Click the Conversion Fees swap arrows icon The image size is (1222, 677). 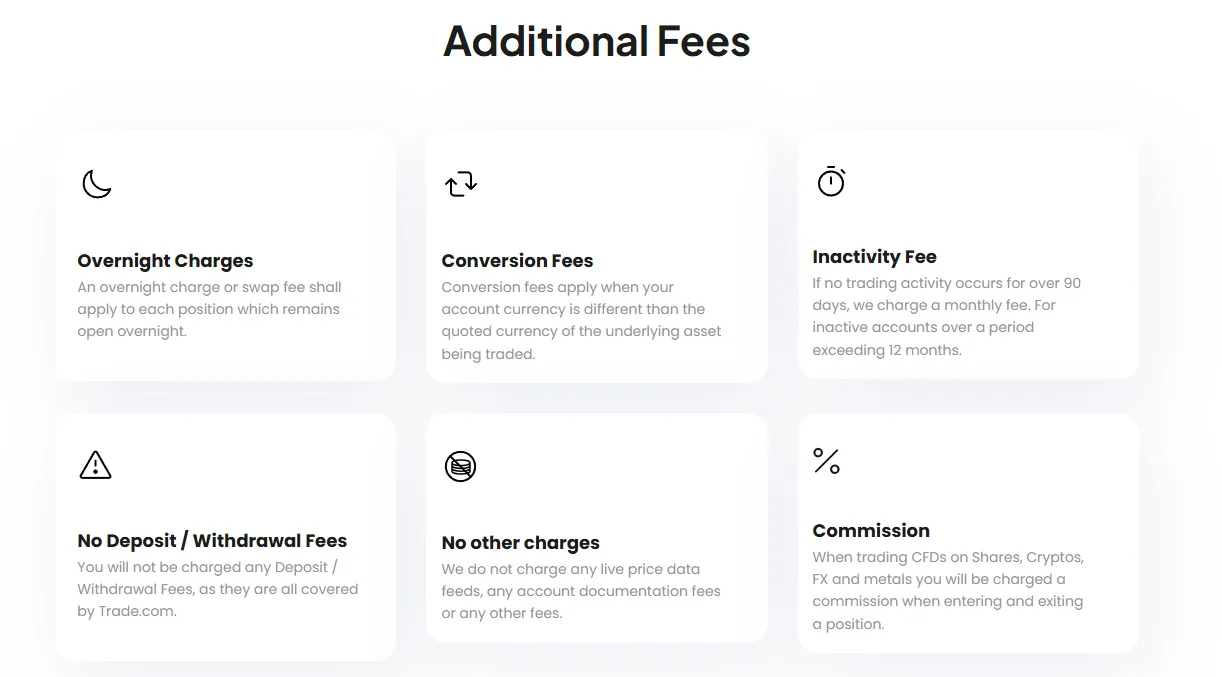(x=461, y=183)
